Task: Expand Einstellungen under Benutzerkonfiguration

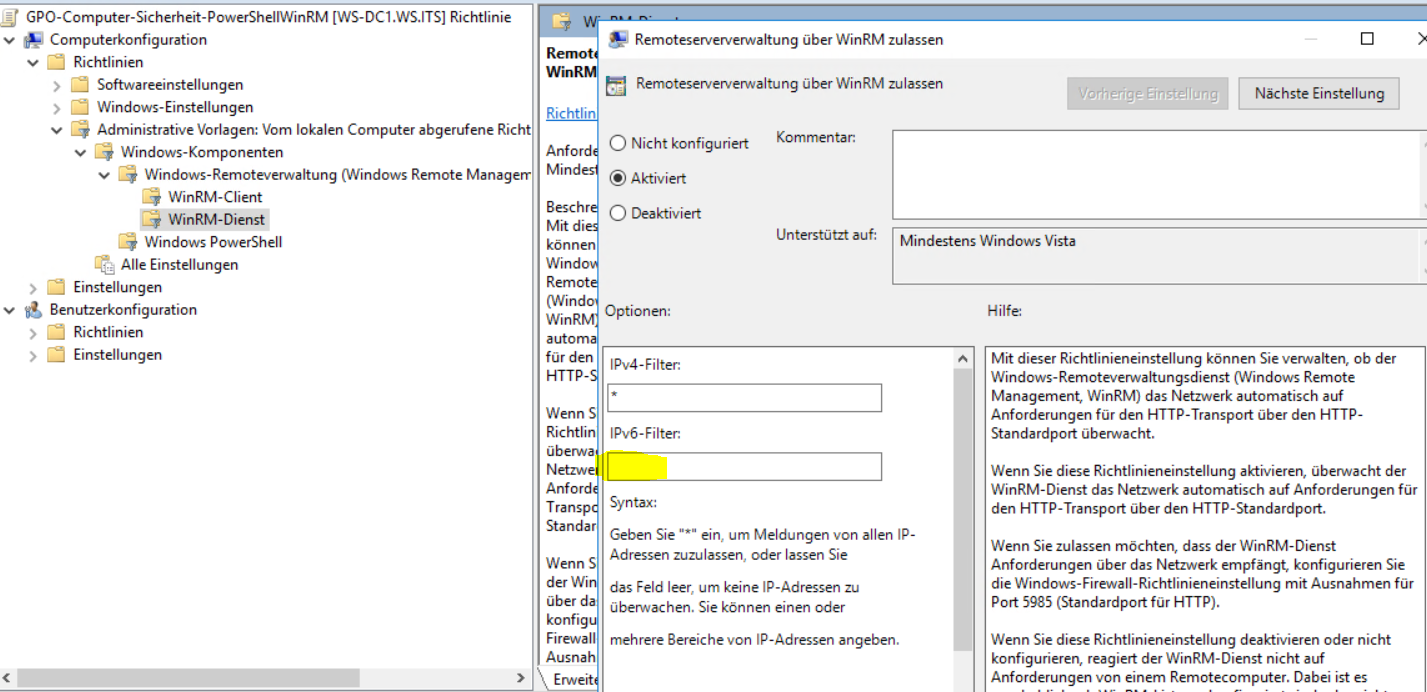Action: point(34,355)
